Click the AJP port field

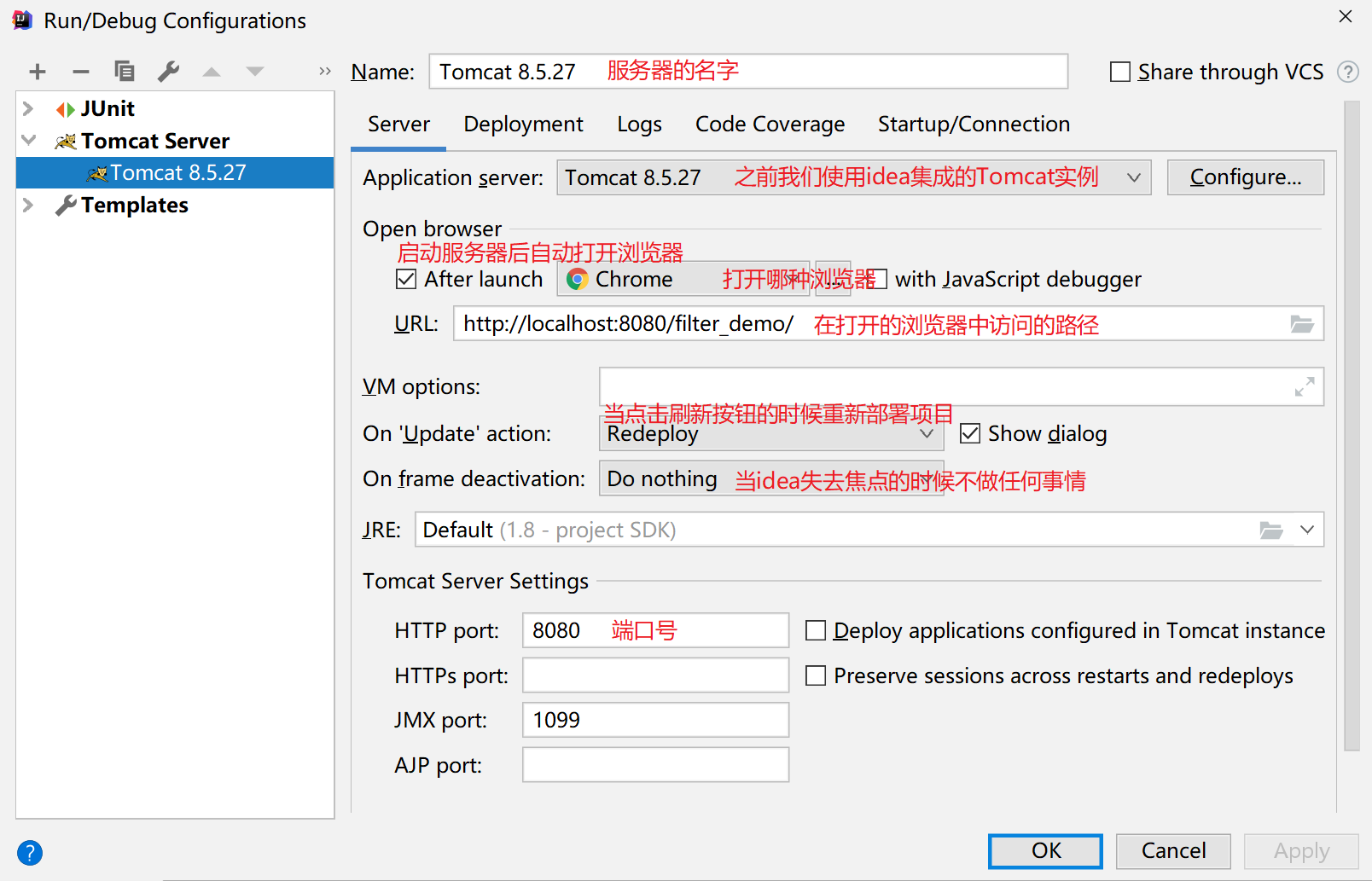(x=655, y=765)
